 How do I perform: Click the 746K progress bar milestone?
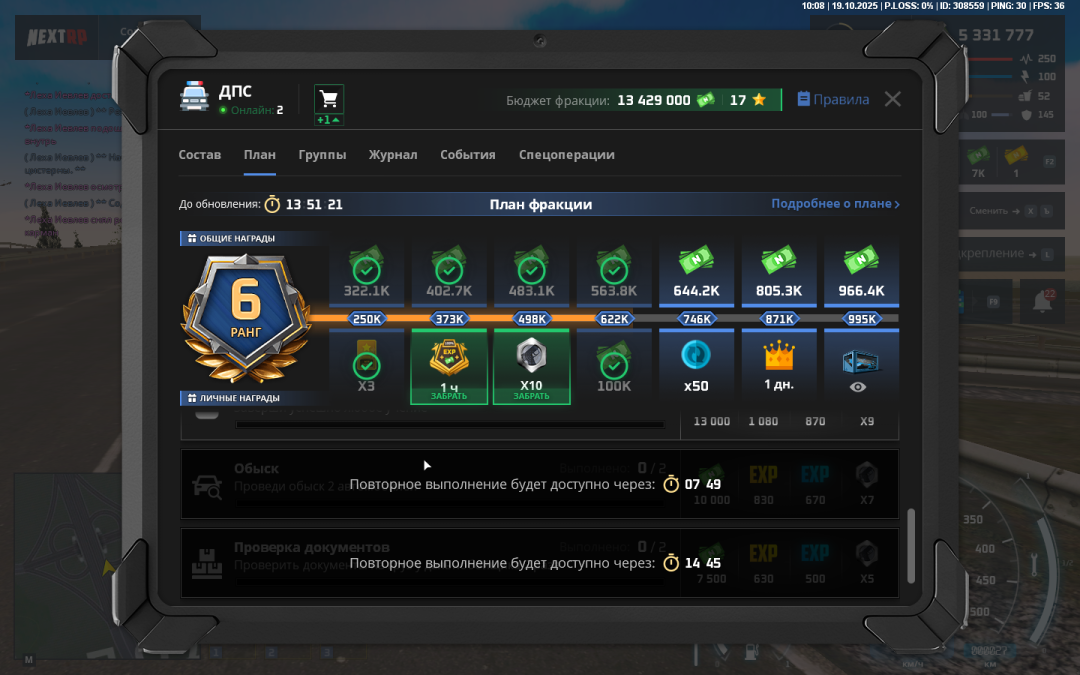pos(696,319)
